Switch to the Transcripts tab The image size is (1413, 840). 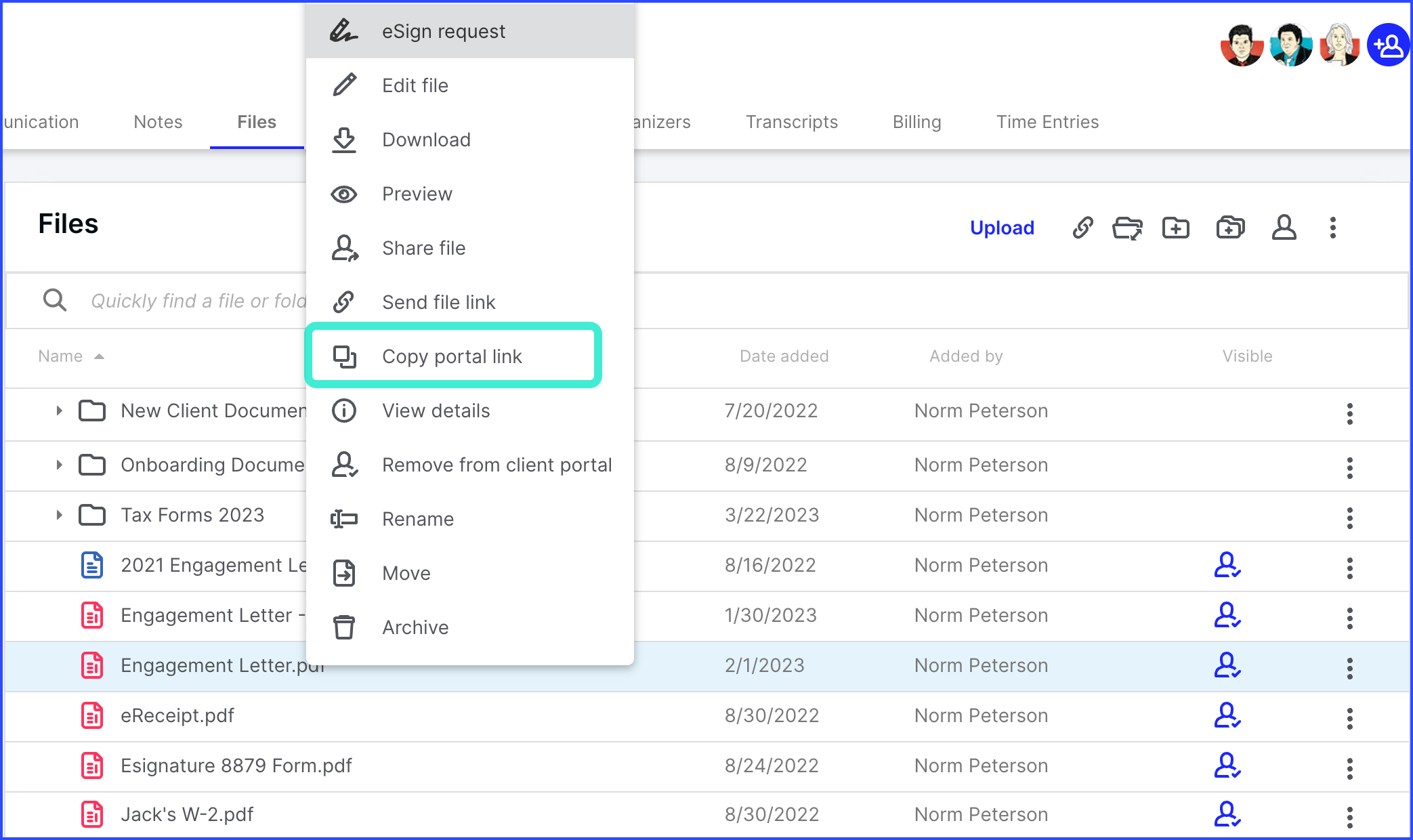pos(791,122)
